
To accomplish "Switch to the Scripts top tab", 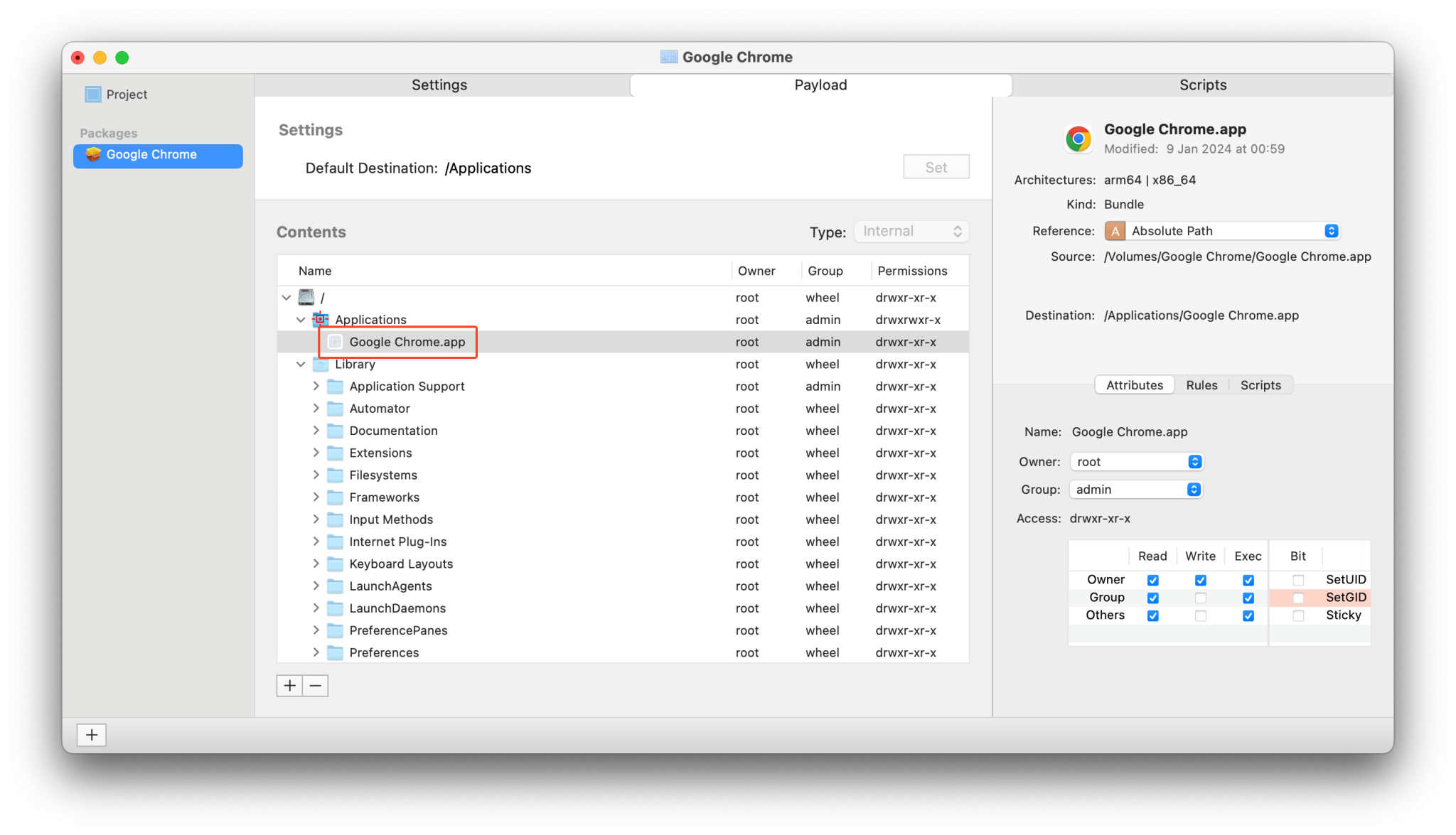I will (1202, 85).
